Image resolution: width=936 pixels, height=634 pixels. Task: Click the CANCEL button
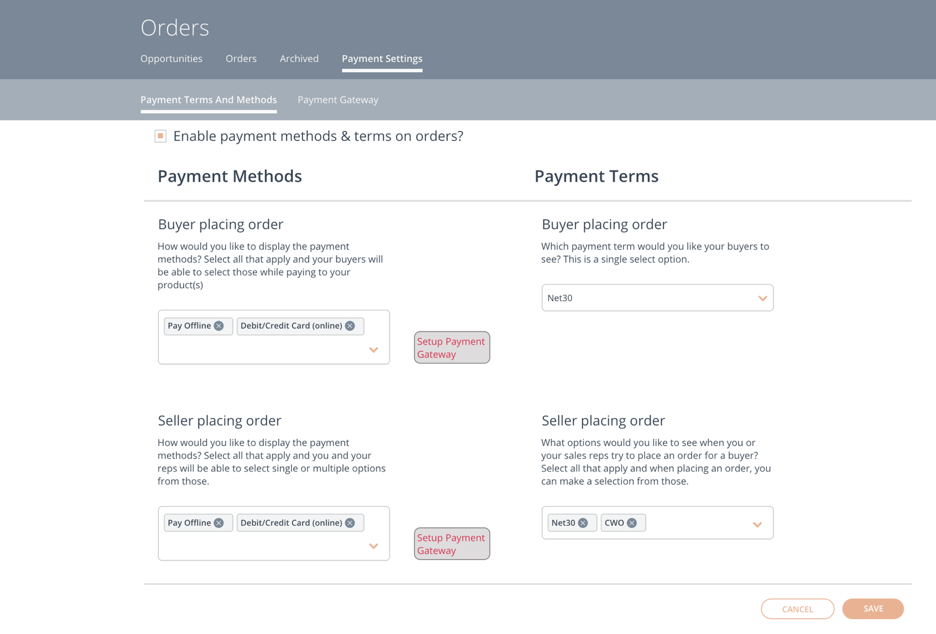[798, 609]
